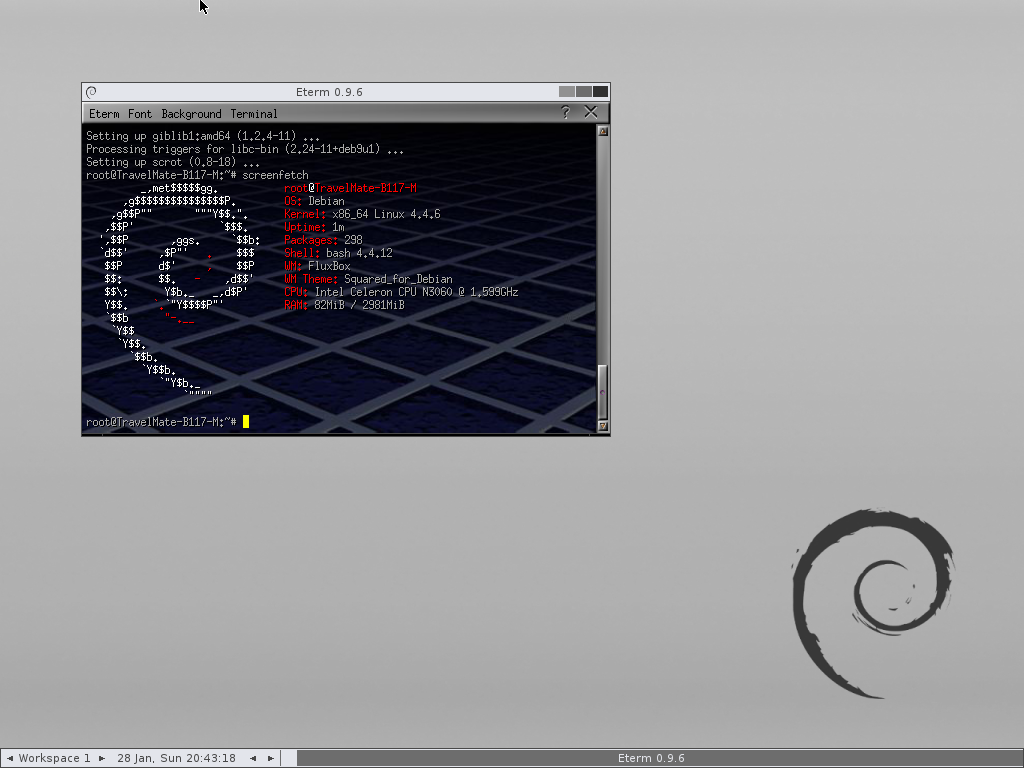
Task: Click the Eterm scrollbar thumb
Action: (603, 392)
